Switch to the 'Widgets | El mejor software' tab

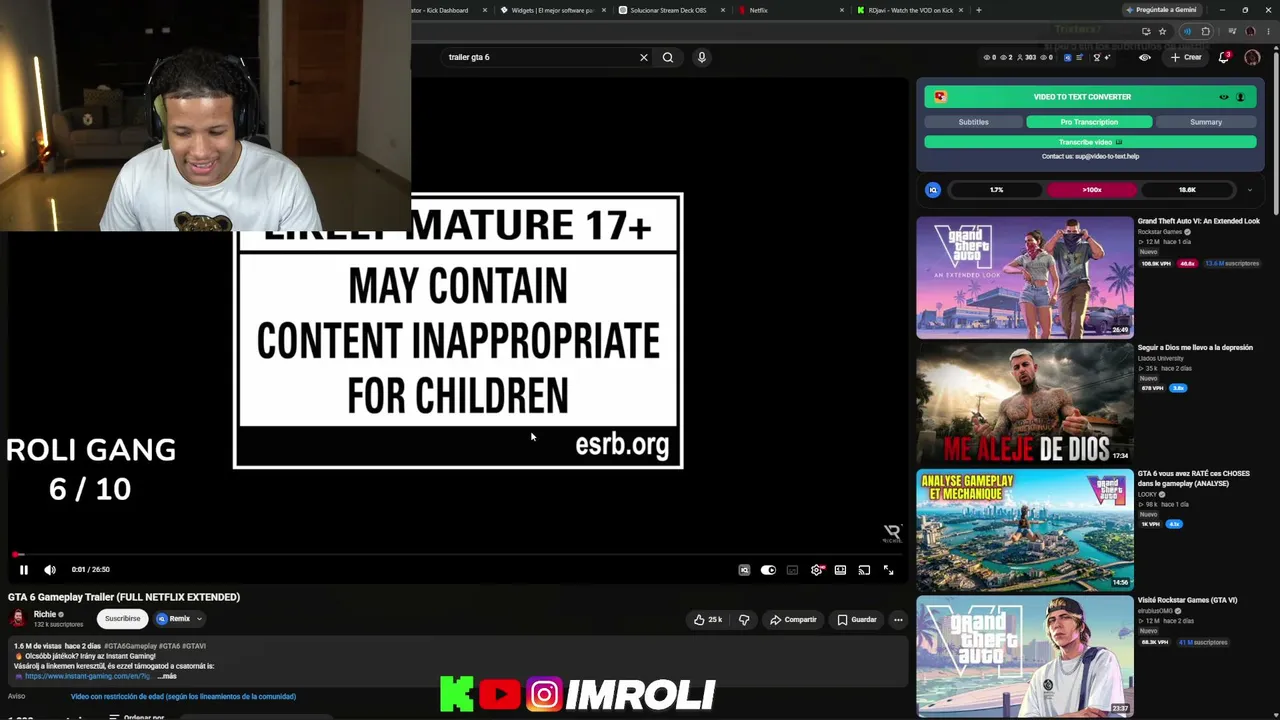tap(552, 10)
